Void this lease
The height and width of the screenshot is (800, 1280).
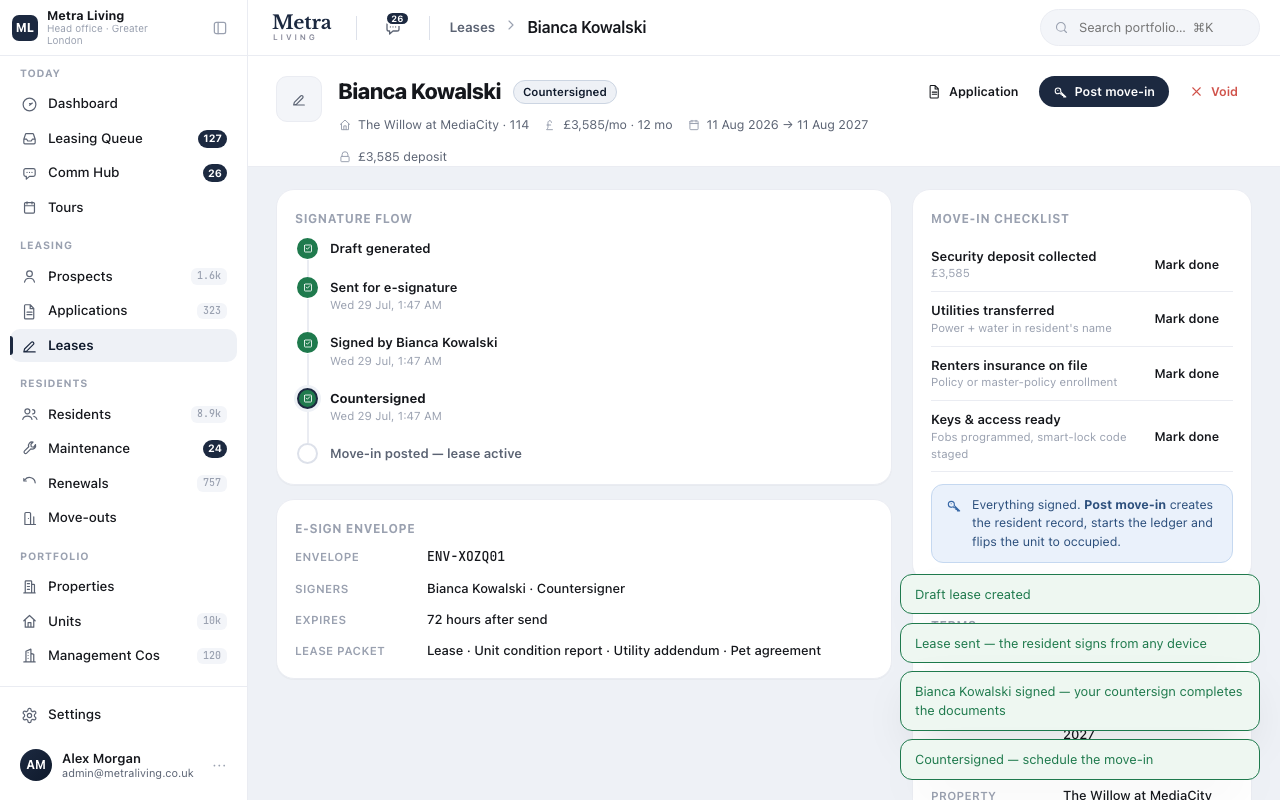(x=1214, y=92)
